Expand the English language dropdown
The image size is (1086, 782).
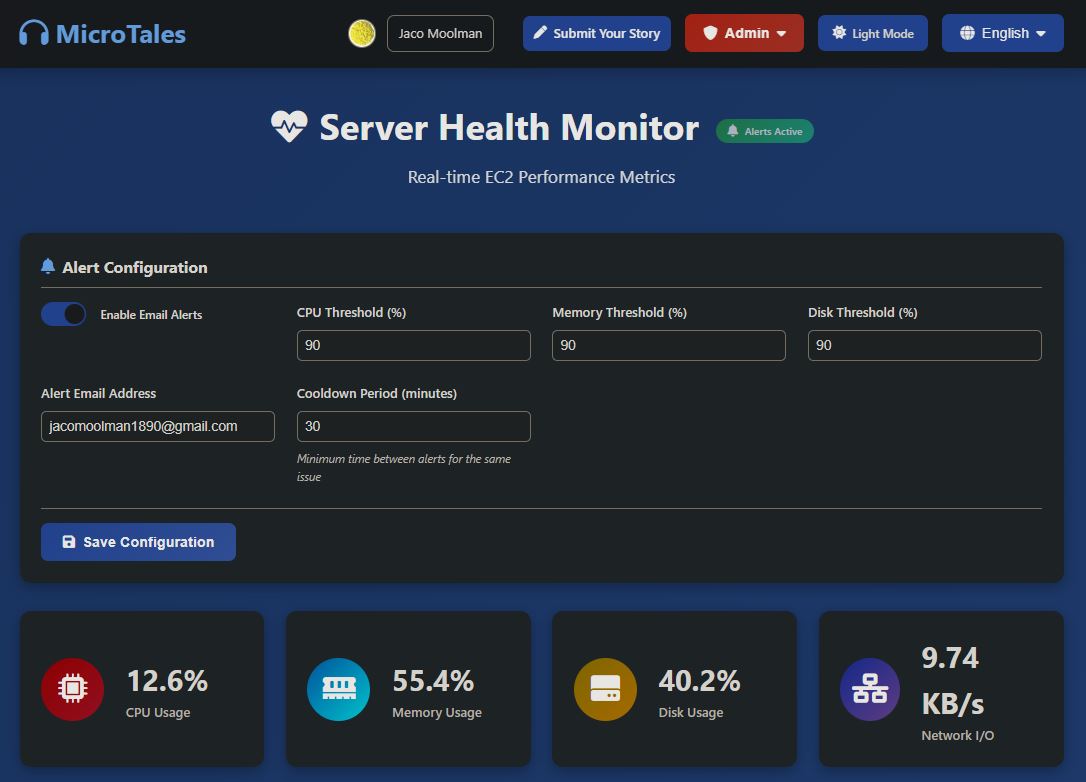pyautogui.click(x=1002, y=33)
